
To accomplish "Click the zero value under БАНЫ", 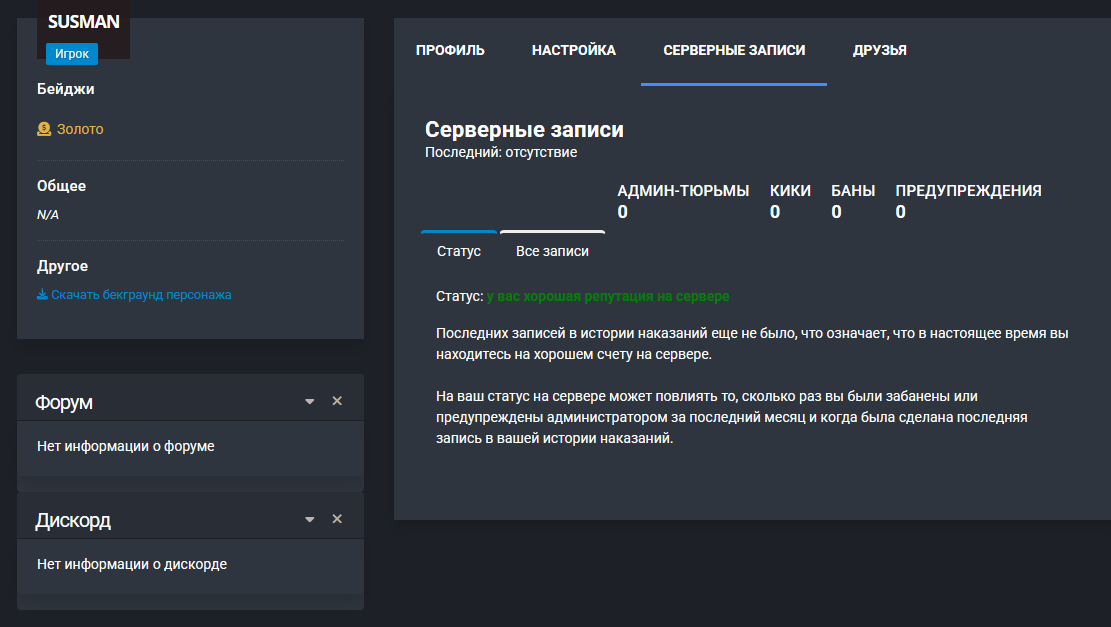I will [x=836, y=212].
